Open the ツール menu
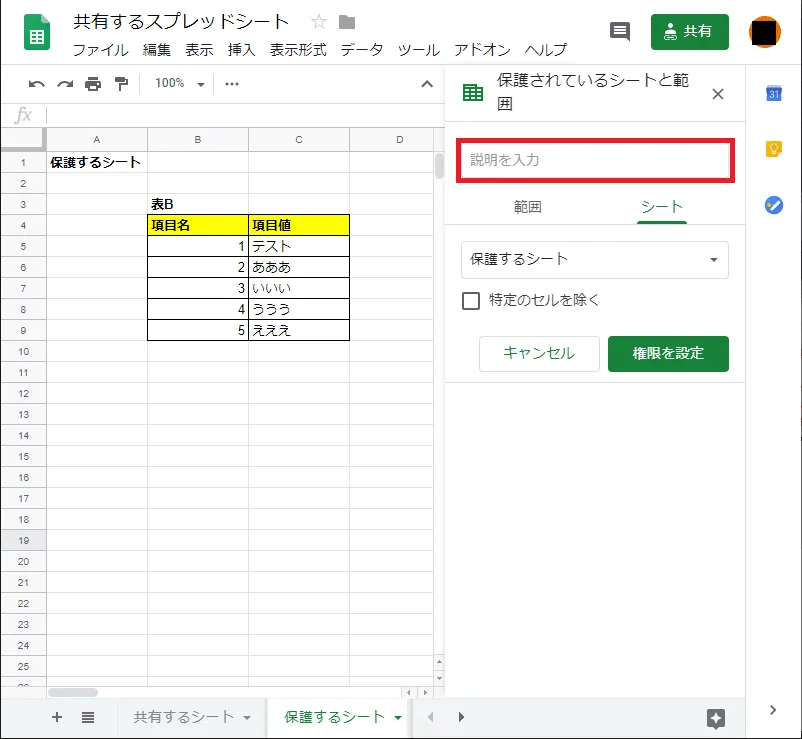Screen dimensions: 802x739 418,50
